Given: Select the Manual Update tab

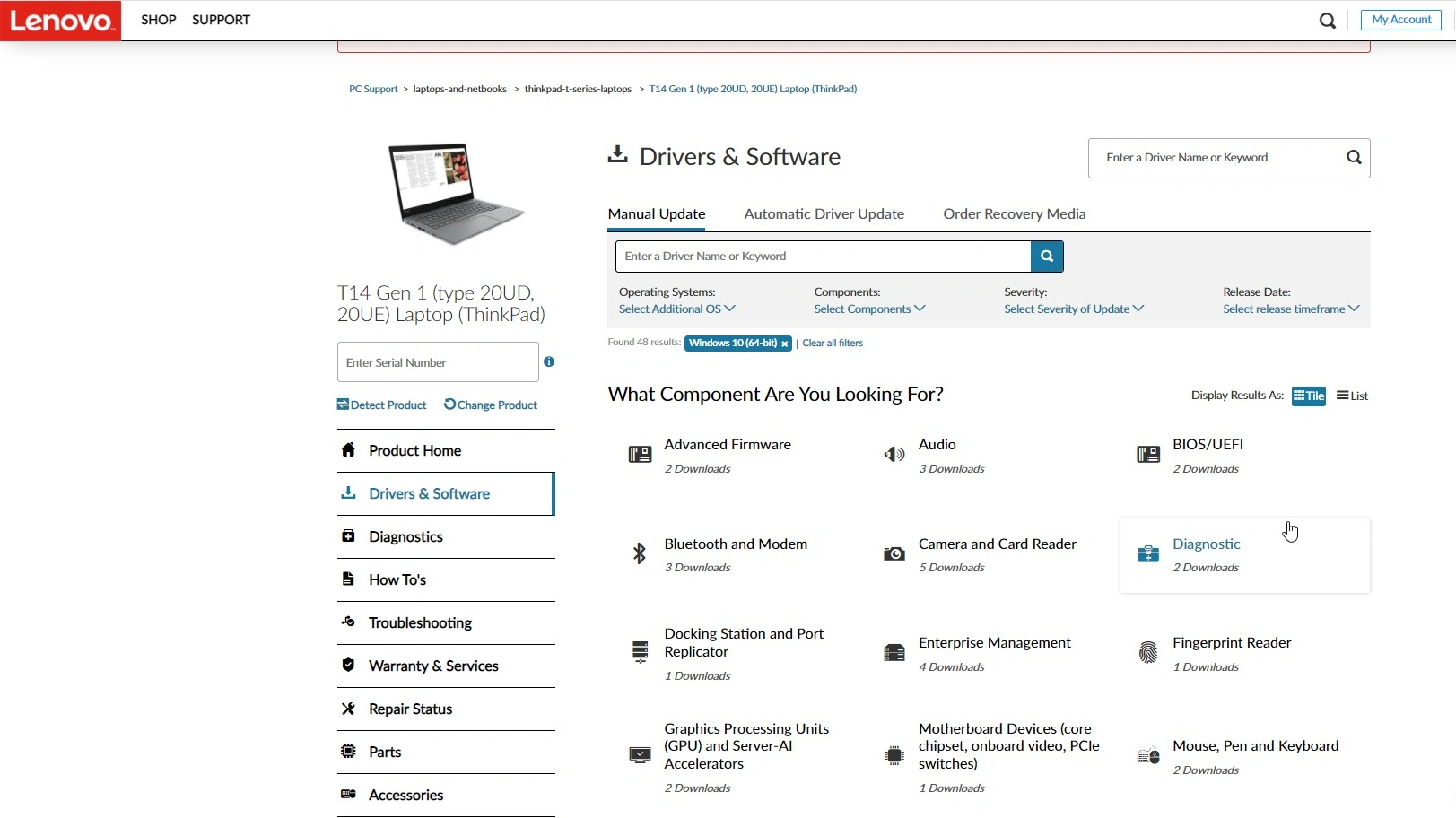Looking at the screenshot, I should [x=657, y=214].
